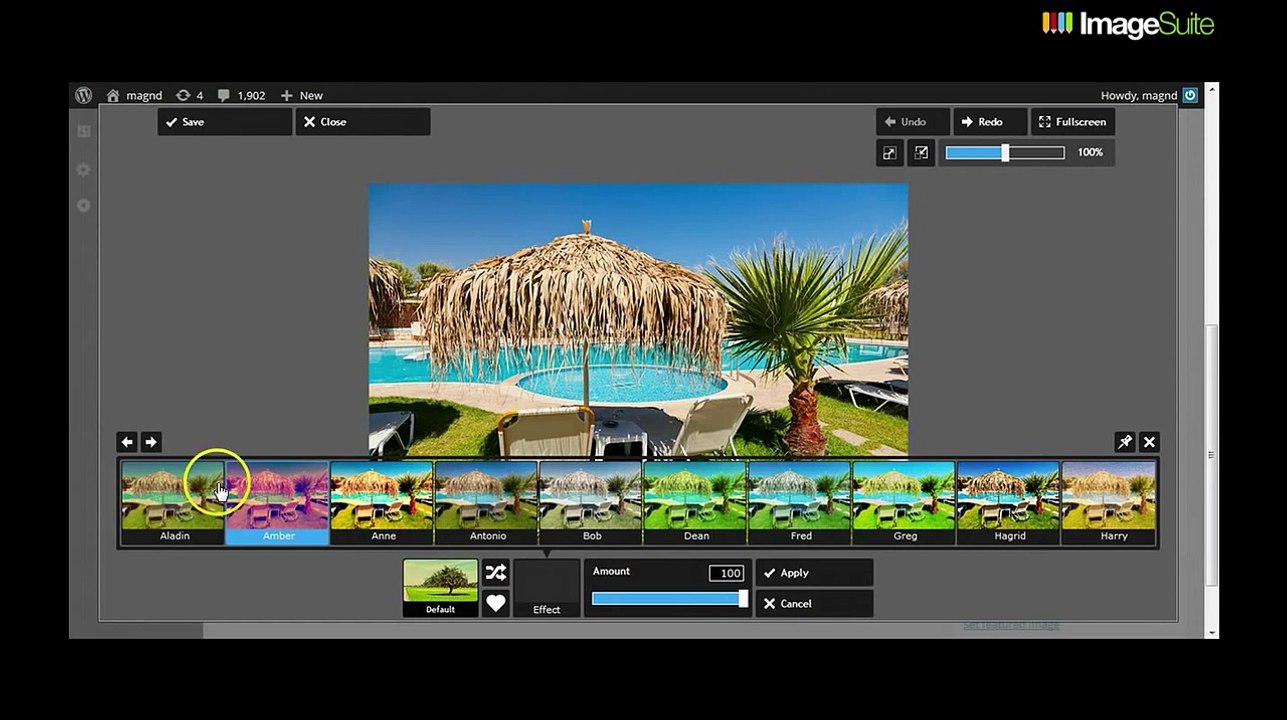Click the scrollbar down arrow

click(x=1212, y=632)
